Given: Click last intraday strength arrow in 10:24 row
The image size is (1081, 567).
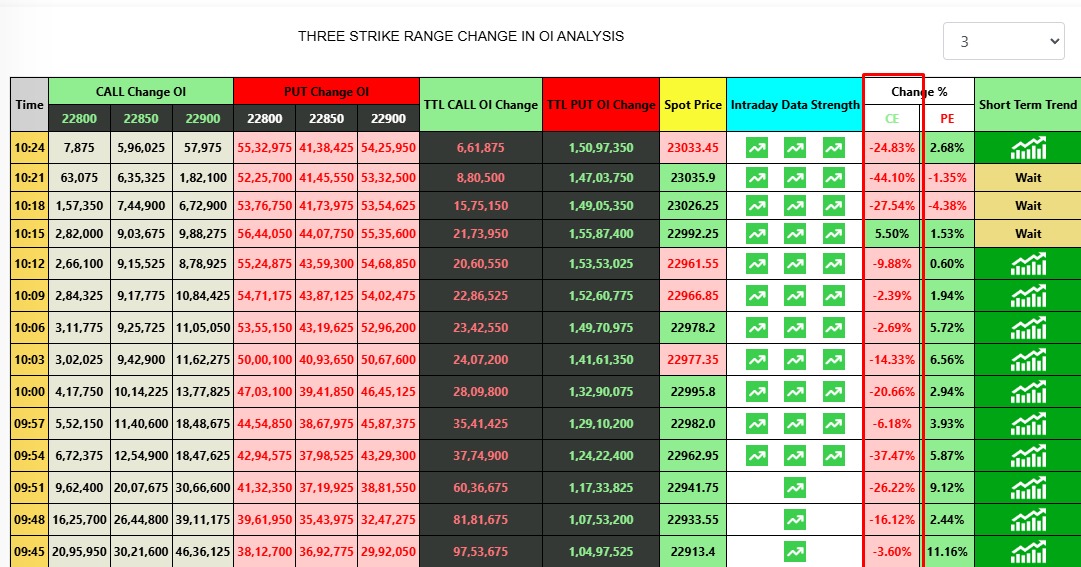Looking at the screenshot, I should 834,148.
